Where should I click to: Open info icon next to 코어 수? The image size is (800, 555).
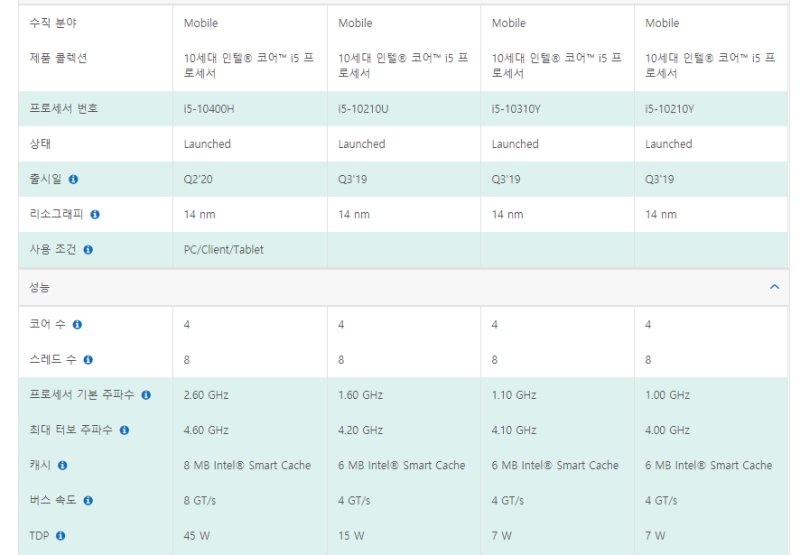pyautogui.click(x=77, y=325)
